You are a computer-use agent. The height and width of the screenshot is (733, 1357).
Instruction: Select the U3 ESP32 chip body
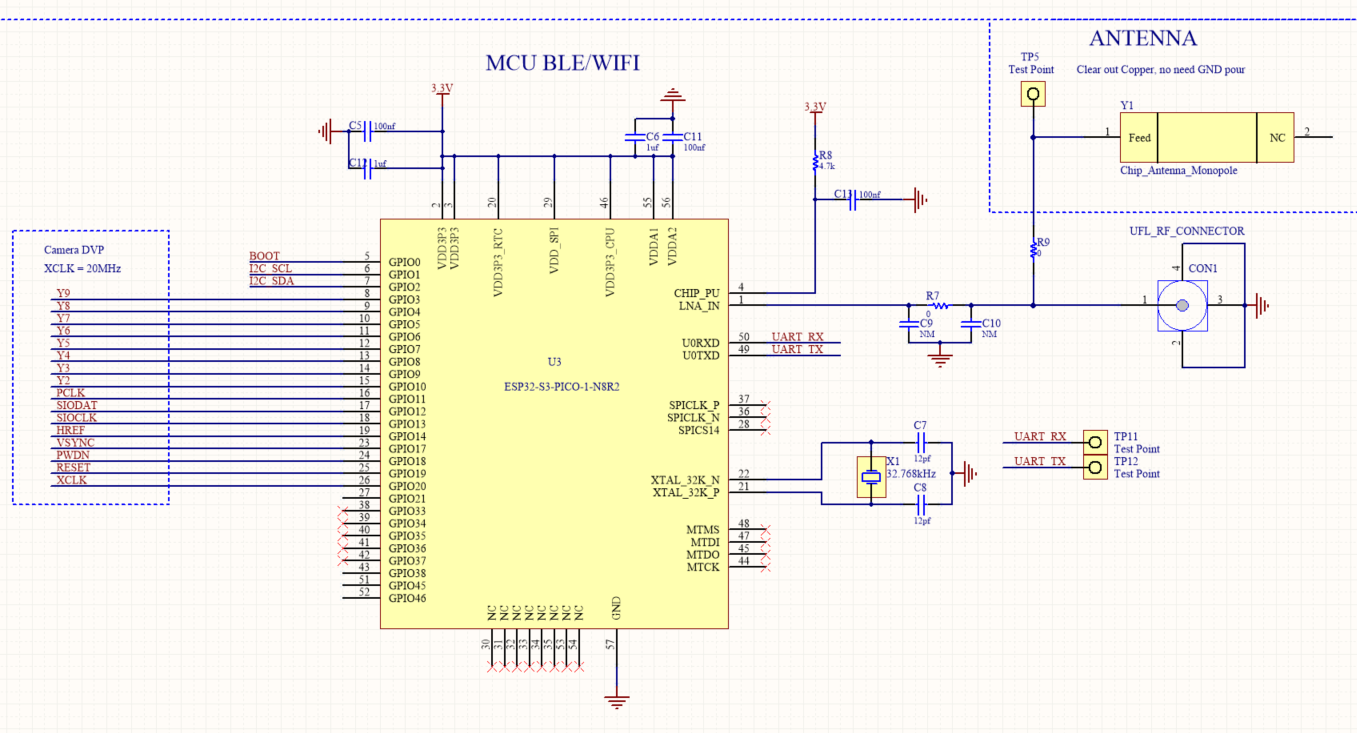click(554, 423)
